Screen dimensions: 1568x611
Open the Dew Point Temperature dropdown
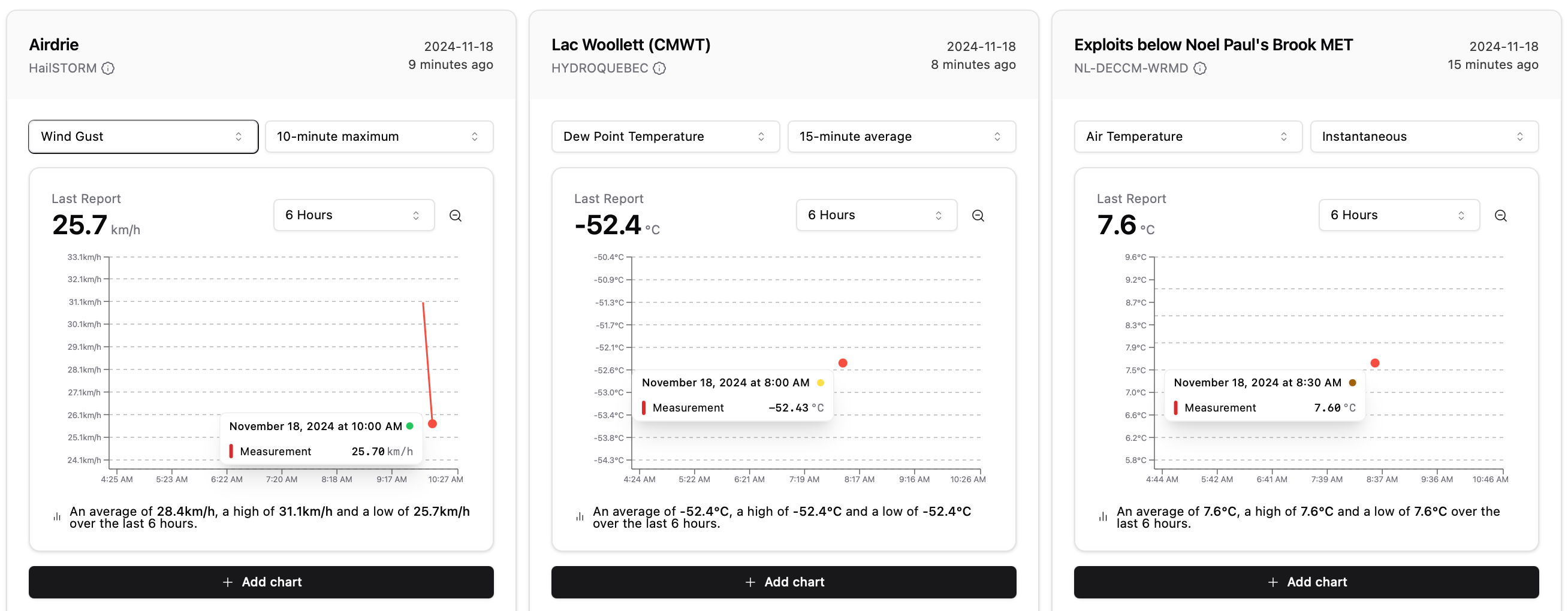[x=665, y=137]
